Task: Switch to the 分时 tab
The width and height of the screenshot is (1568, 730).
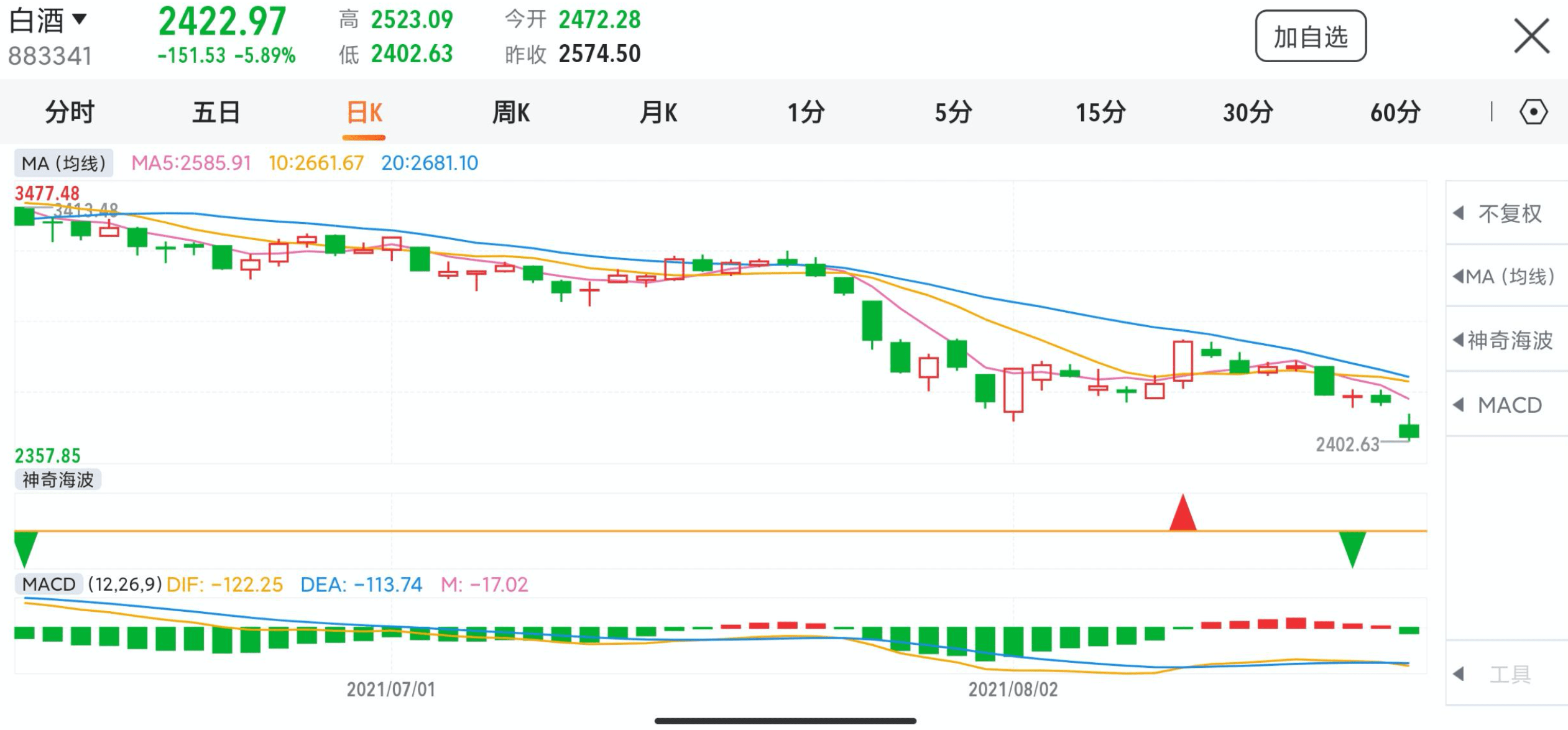Action: pos(70,113)
